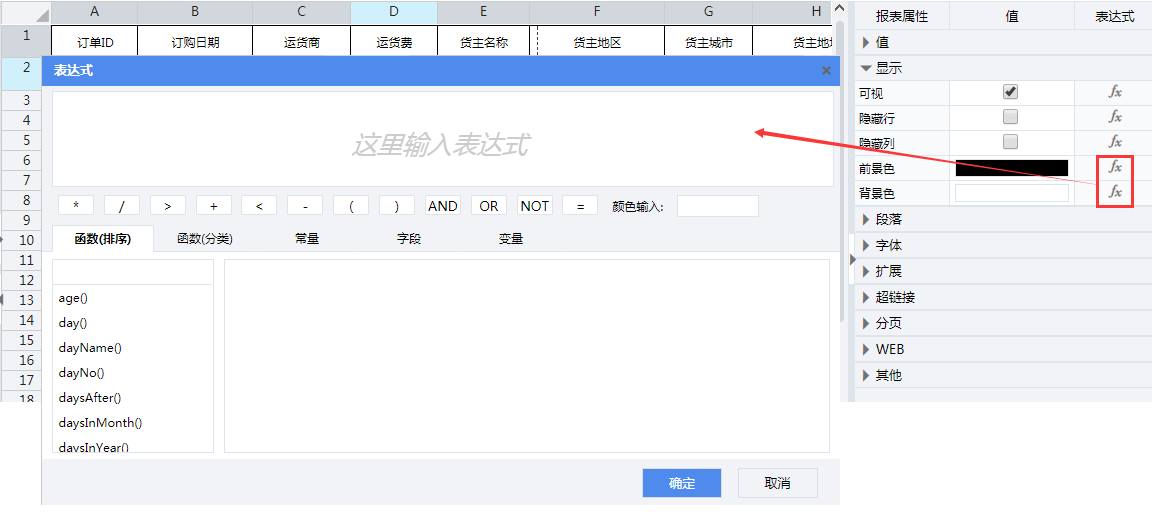Expand the 字体 property section

pyautogui.click(x=888, y=245)
